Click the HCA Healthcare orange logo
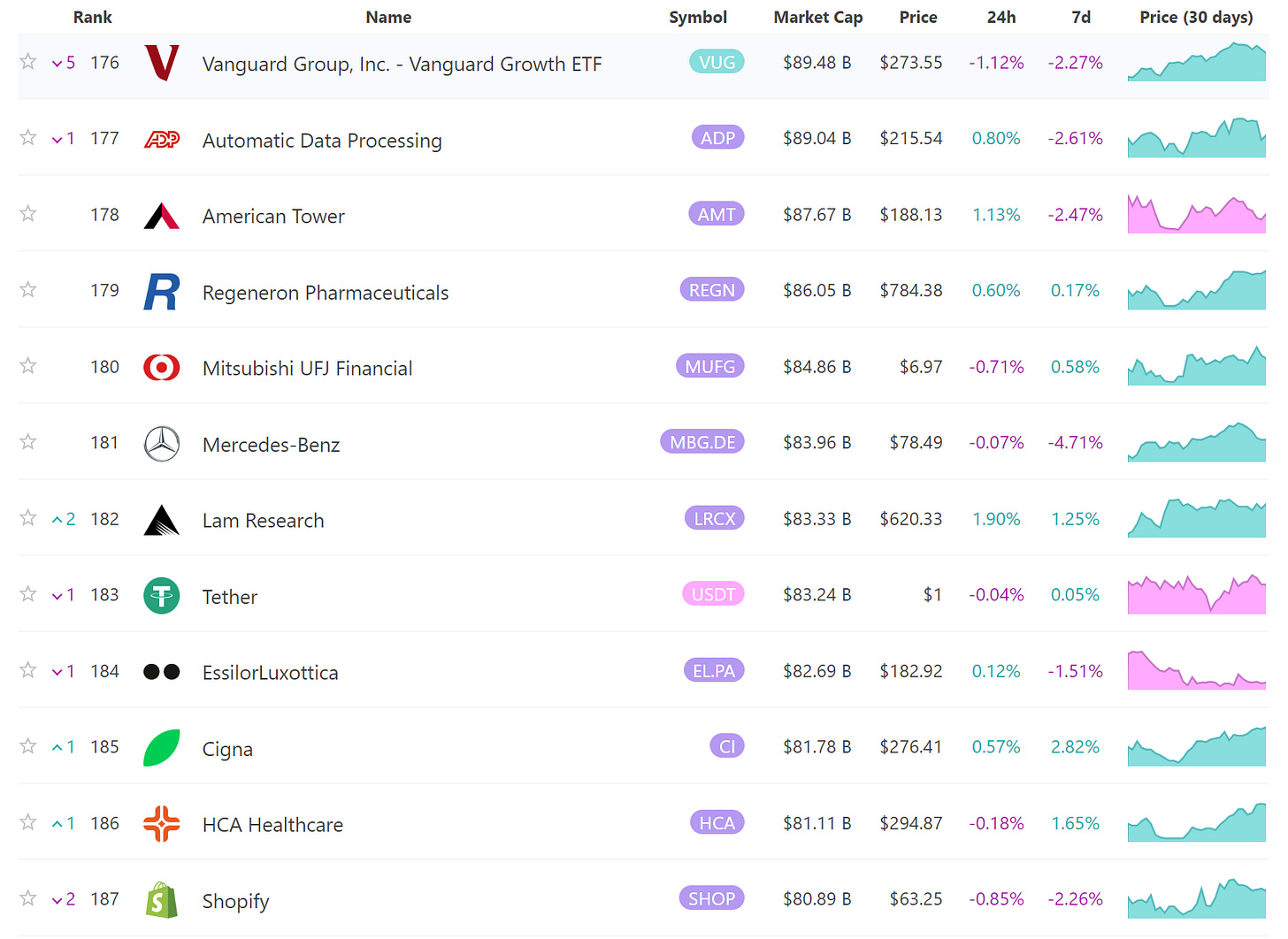 (x=162, y=824)
